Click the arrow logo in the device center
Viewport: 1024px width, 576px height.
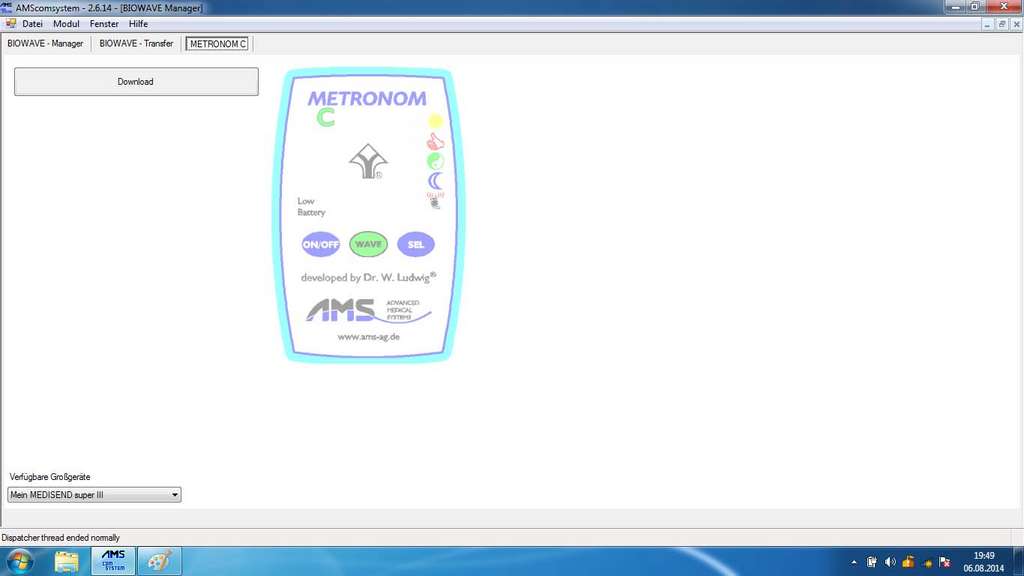point(368,161)
